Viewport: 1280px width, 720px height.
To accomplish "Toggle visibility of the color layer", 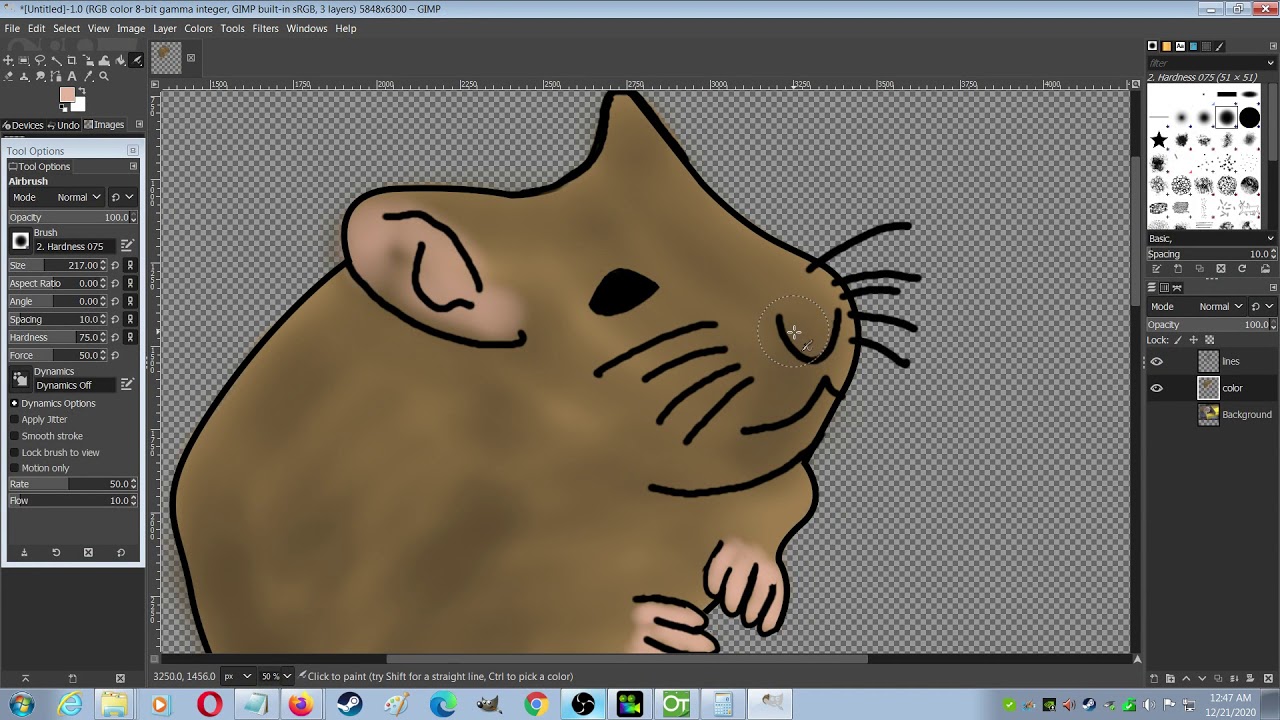I will click(x=1157, y=388).
